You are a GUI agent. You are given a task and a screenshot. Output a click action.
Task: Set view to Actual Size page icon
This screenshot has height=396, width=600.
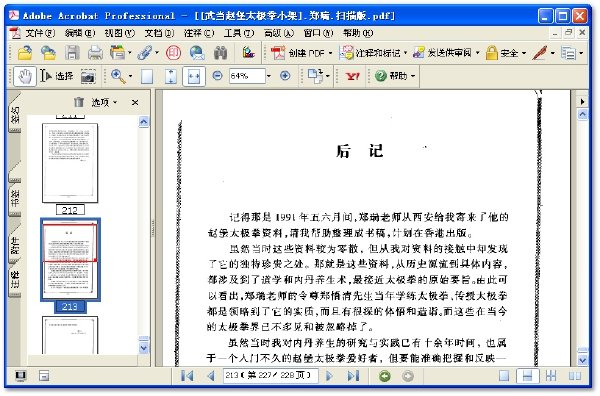click(147, 76)
